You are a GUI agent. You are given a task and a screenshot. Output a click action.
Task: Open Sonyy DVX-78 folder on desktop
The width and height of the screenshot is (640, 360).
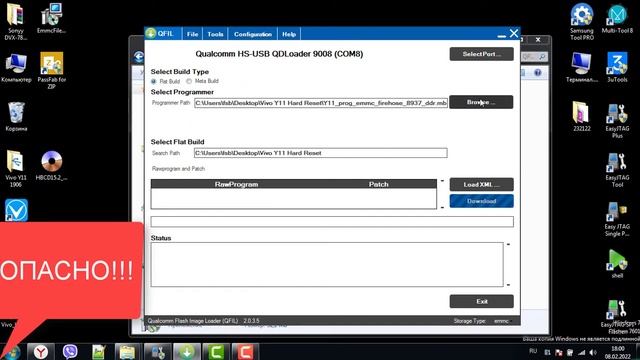[16, 21]
